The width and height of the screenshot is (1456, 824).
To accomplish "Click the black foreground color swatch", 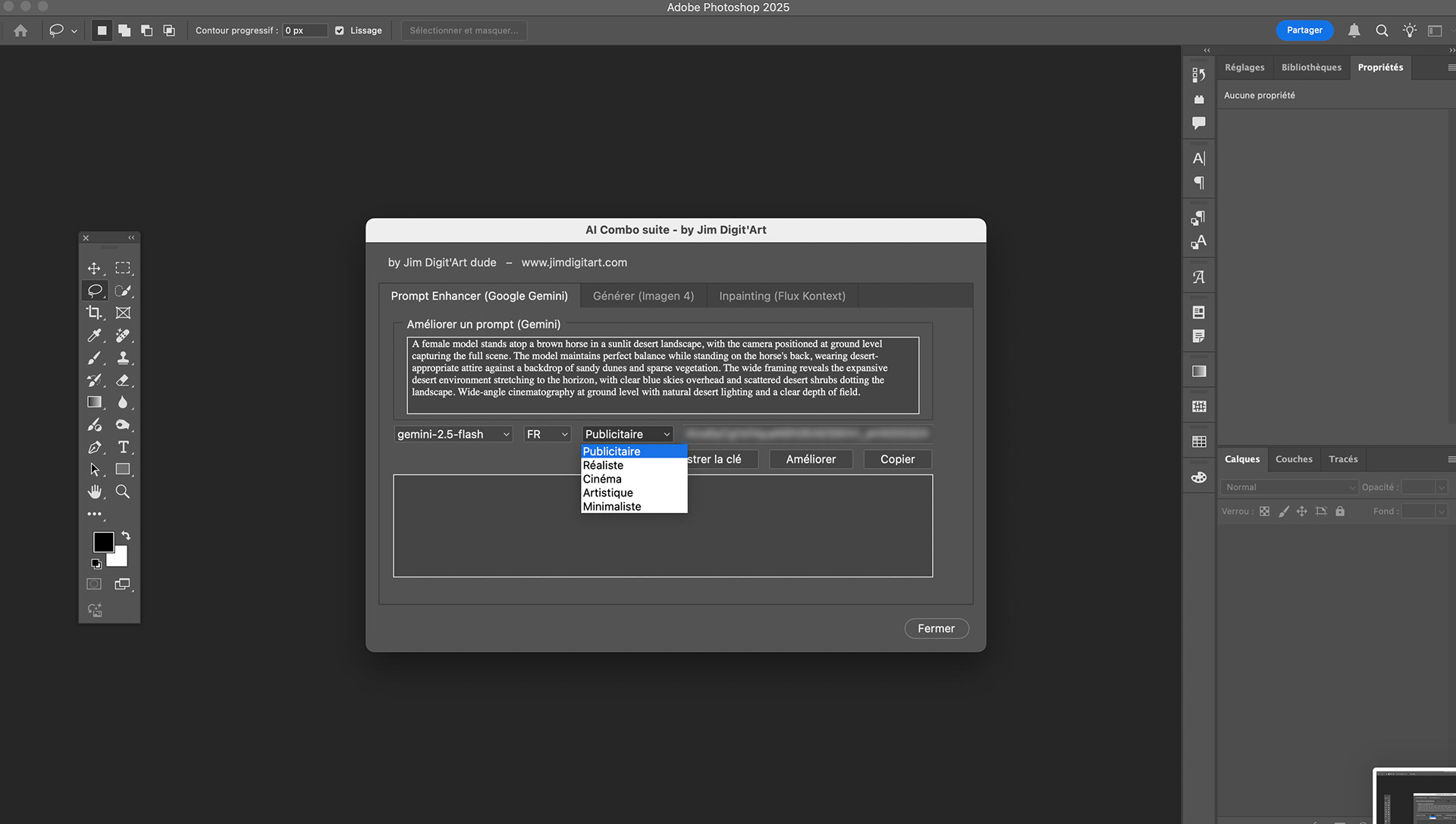I will pyautogui.click(x=103, y=542).
